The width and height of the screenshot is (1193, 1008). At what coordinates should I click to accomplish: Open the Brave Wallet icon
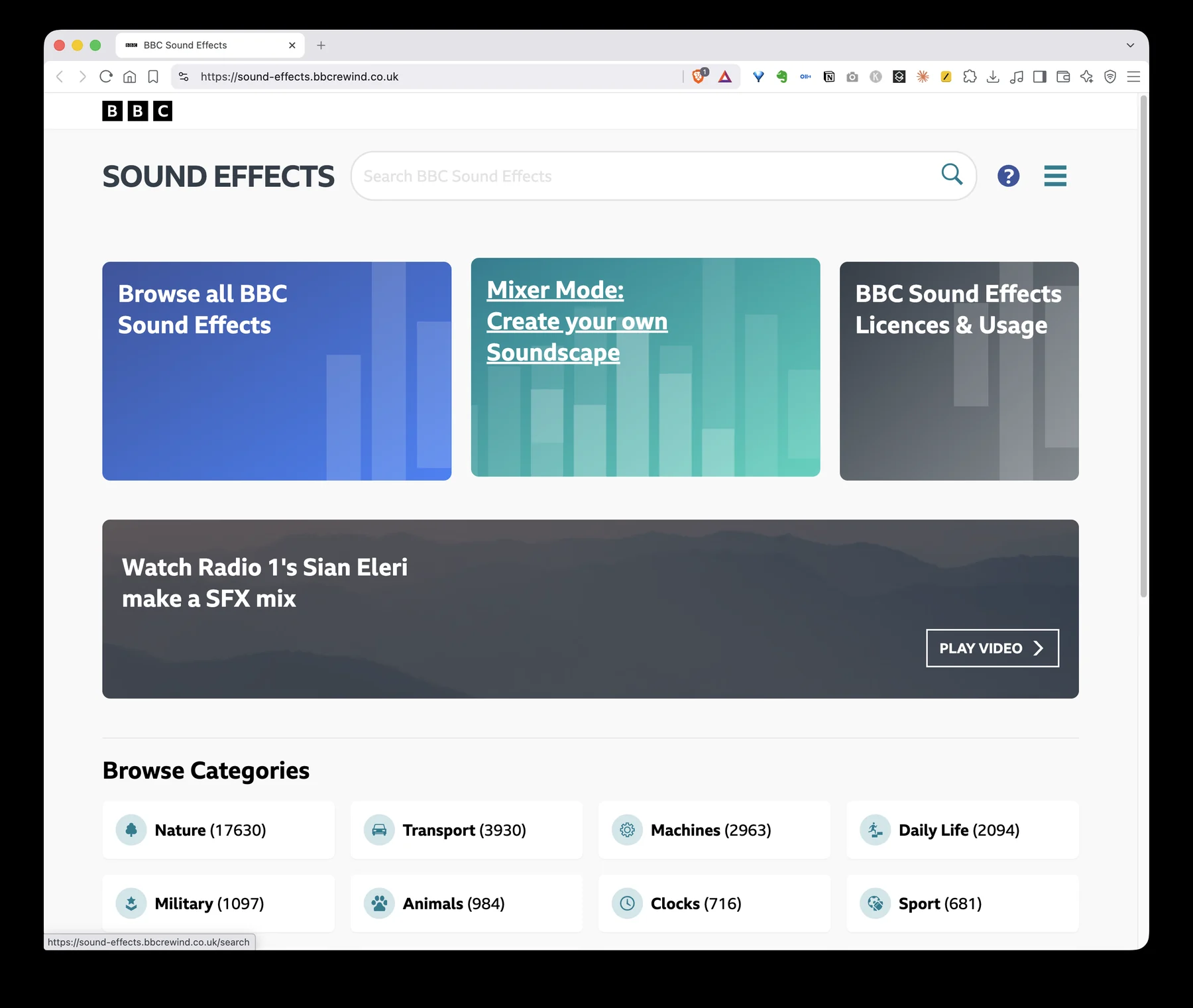click(1063, 77)
